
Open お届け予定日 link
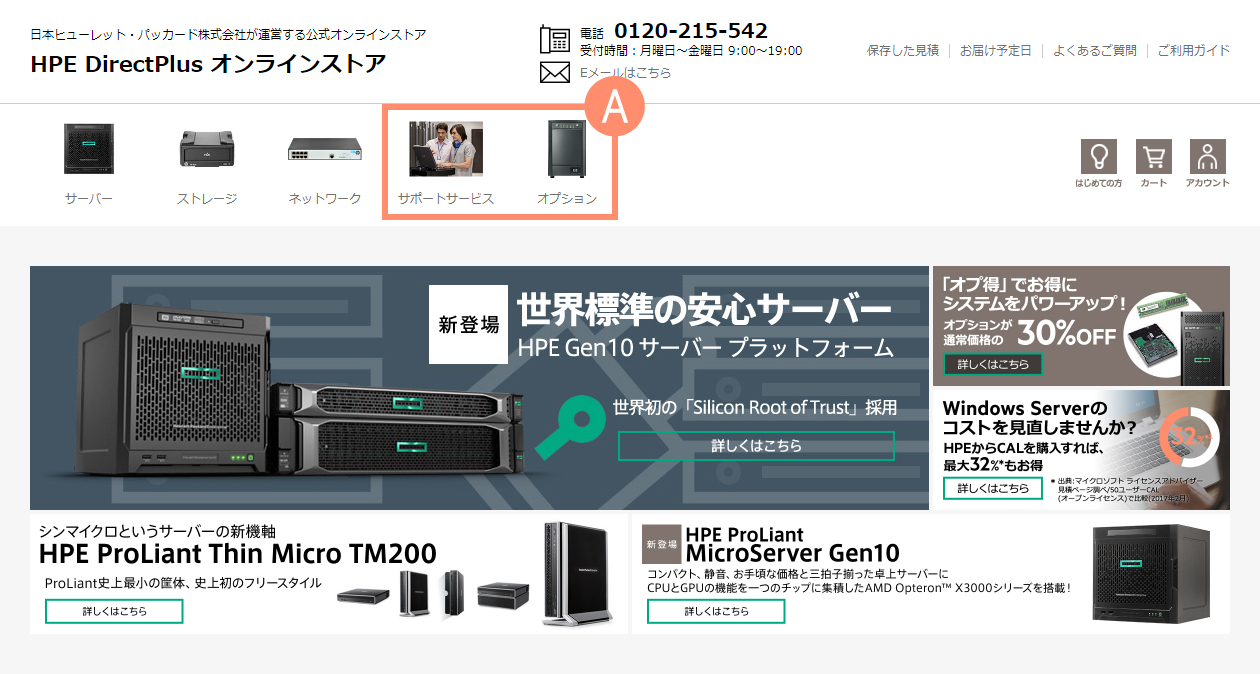pos(996,50)
